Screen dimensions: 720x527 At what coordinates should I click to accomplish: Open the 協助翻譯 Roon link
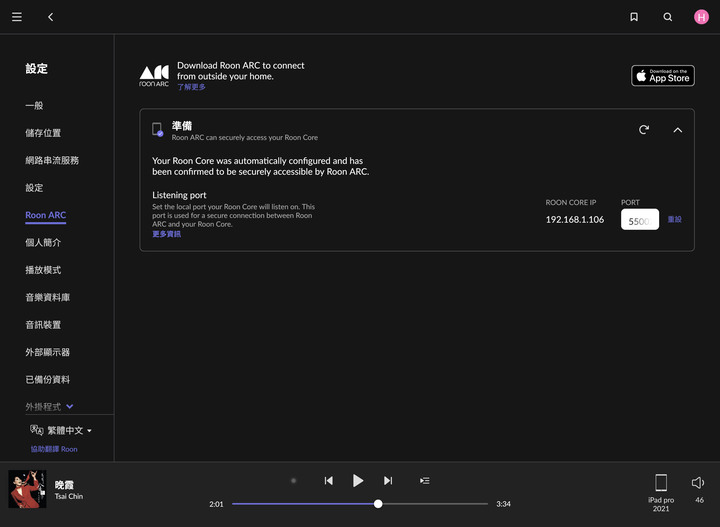point(54,449)
